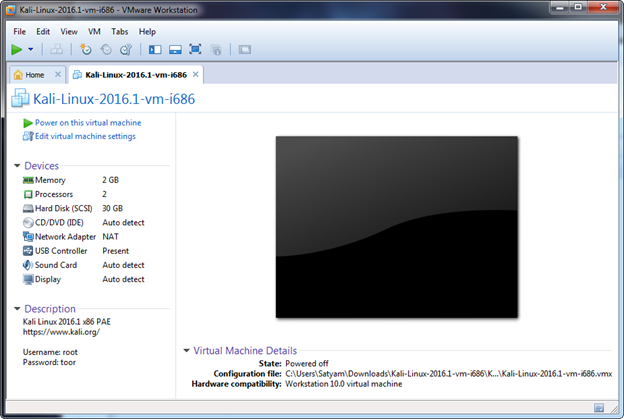Click the black VM screen preview
This screenshot has width=624, height=419.
(x=397, y=228)
